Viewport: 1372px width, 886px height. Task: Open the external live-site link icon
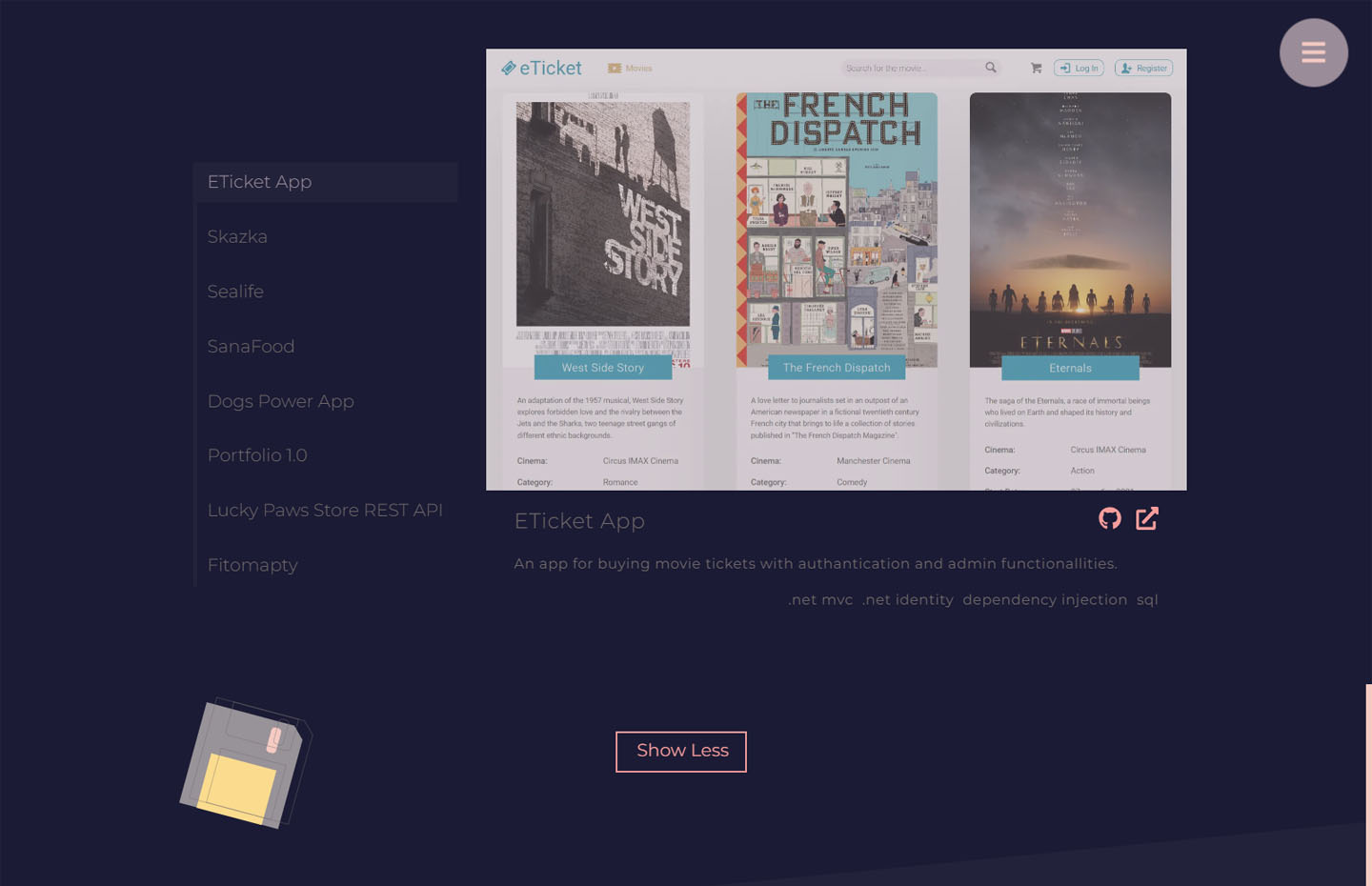click(1147, 518)
